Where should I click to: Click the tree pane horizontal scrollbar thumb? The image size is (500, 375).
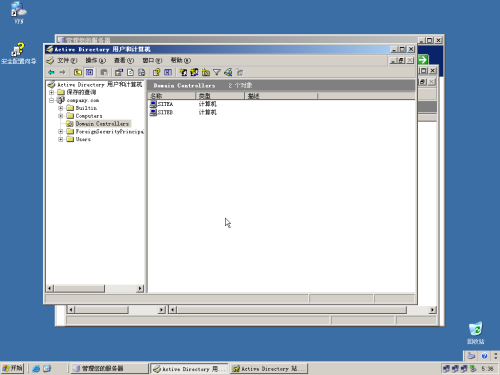[79, 288]
